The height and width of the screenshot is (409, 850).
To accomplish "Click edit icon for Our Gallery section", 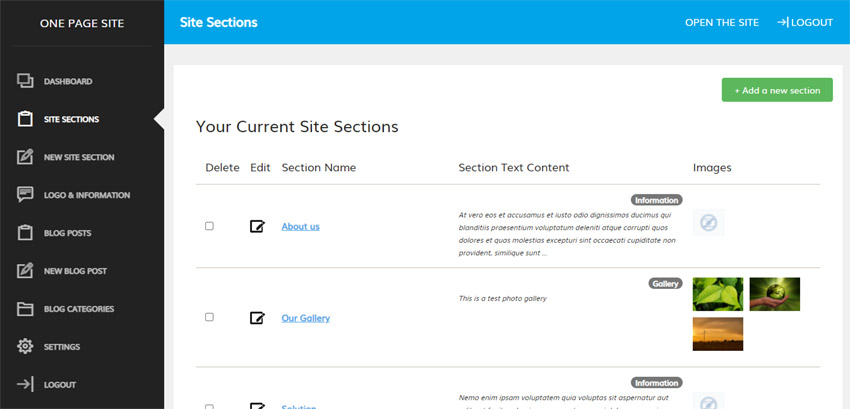I will click(x=257, y=318).
